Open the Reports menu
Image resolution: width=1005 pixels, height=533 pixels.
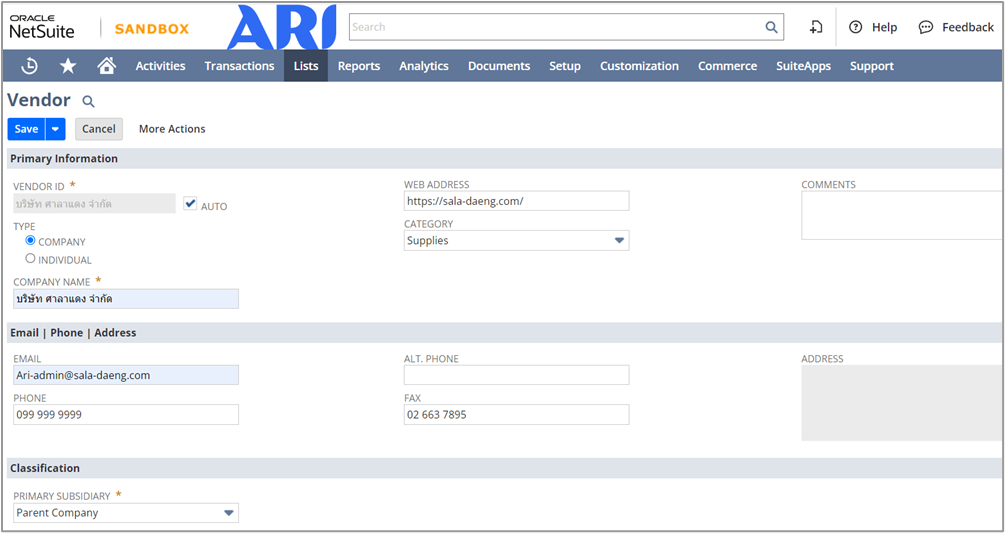(359, 66)
